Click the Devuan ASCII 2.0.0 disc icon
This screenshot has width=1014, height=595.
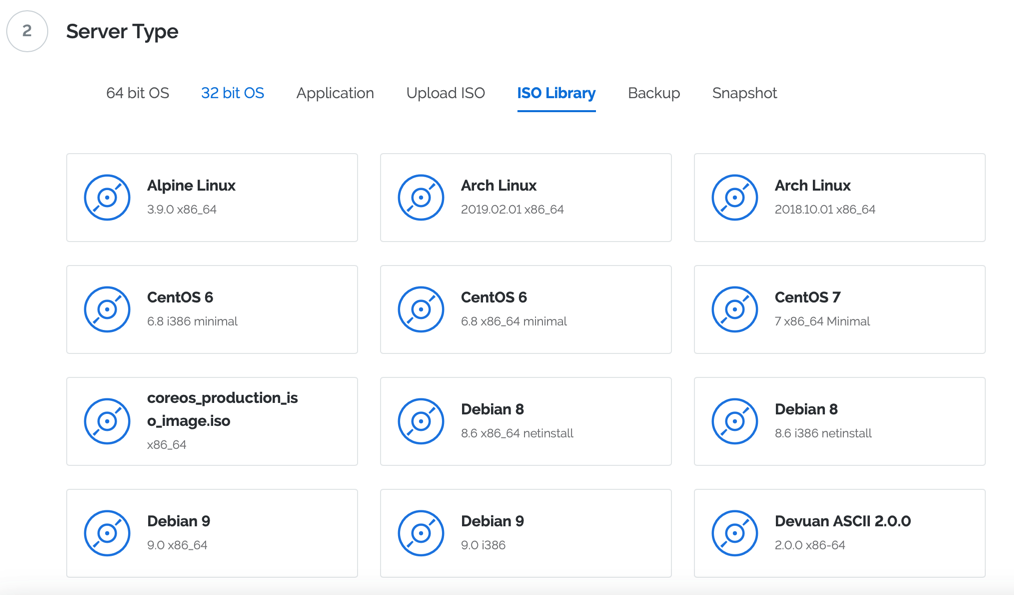[x=735, y=533]
